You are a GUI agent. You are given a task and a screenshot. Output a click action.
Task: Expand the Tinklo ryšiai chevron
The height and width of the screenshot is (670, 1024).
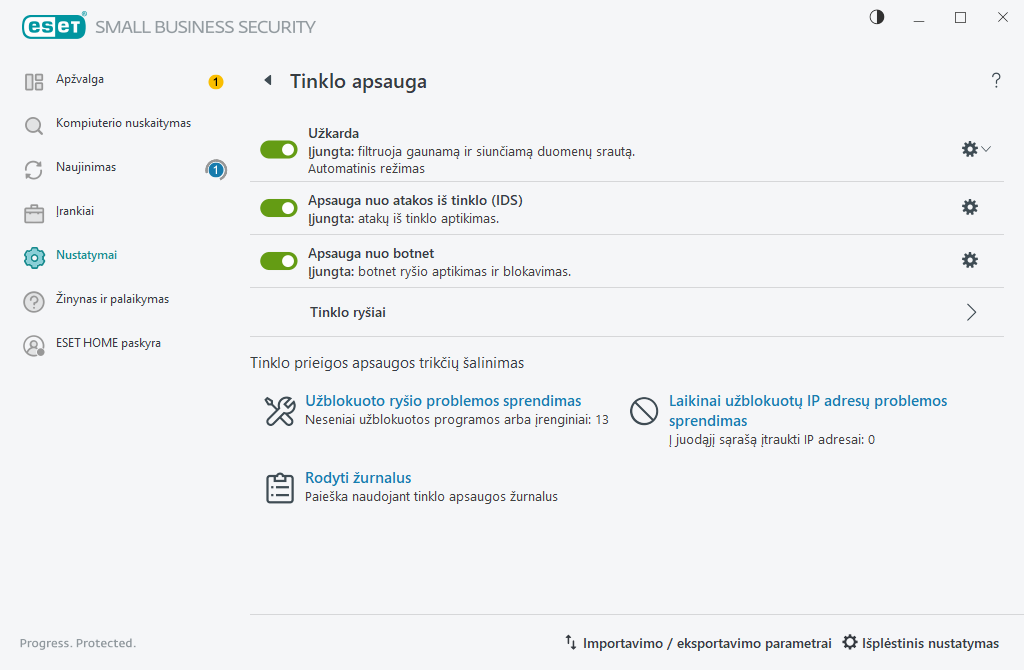click(972, 312)
